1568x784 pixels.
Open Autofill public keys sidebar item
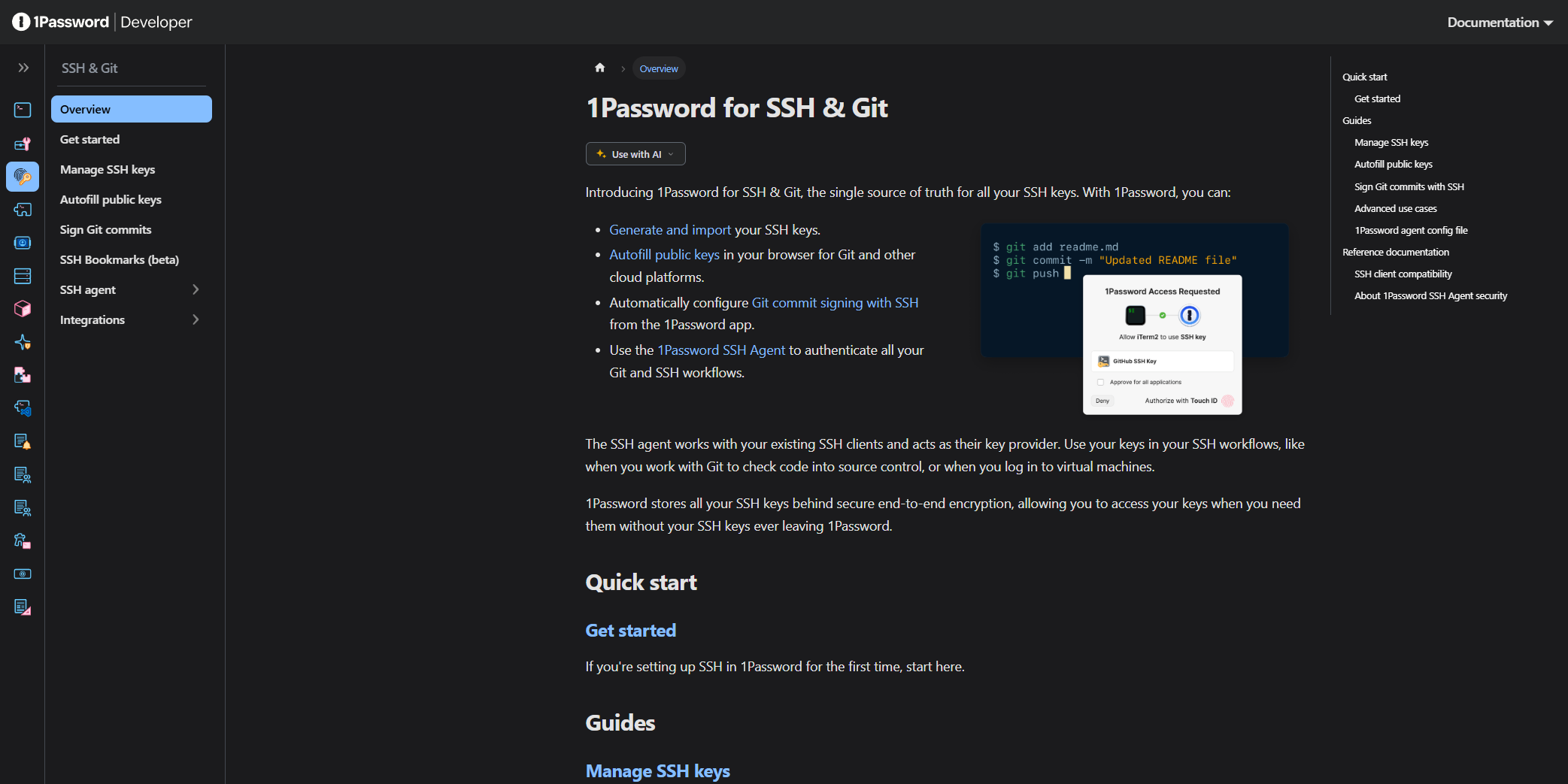pos(131,199)
